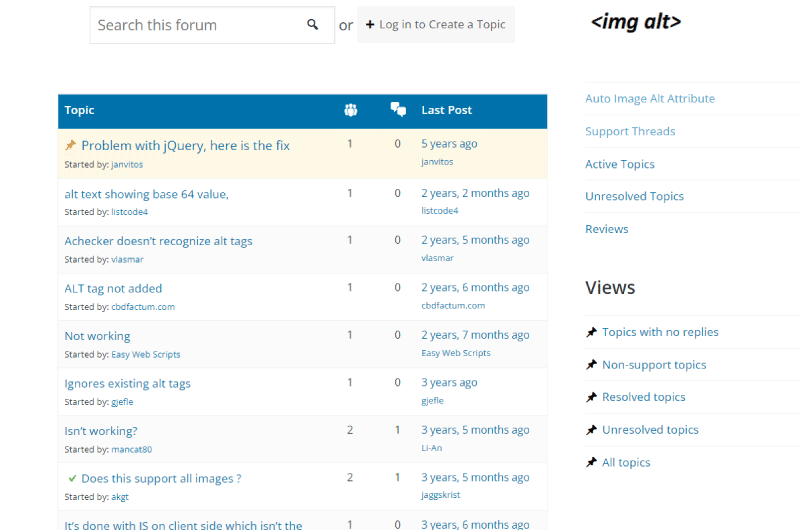Click '2 years, 5 months ago' last post
This screenshot has height=530, width=800.
click(476, 240)
